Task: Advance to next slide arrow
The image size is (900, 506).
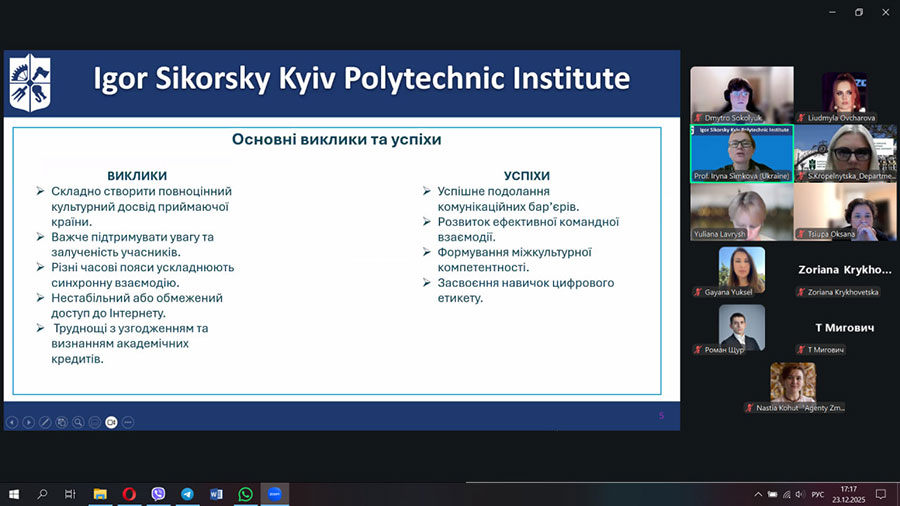Action: [28, 422]
